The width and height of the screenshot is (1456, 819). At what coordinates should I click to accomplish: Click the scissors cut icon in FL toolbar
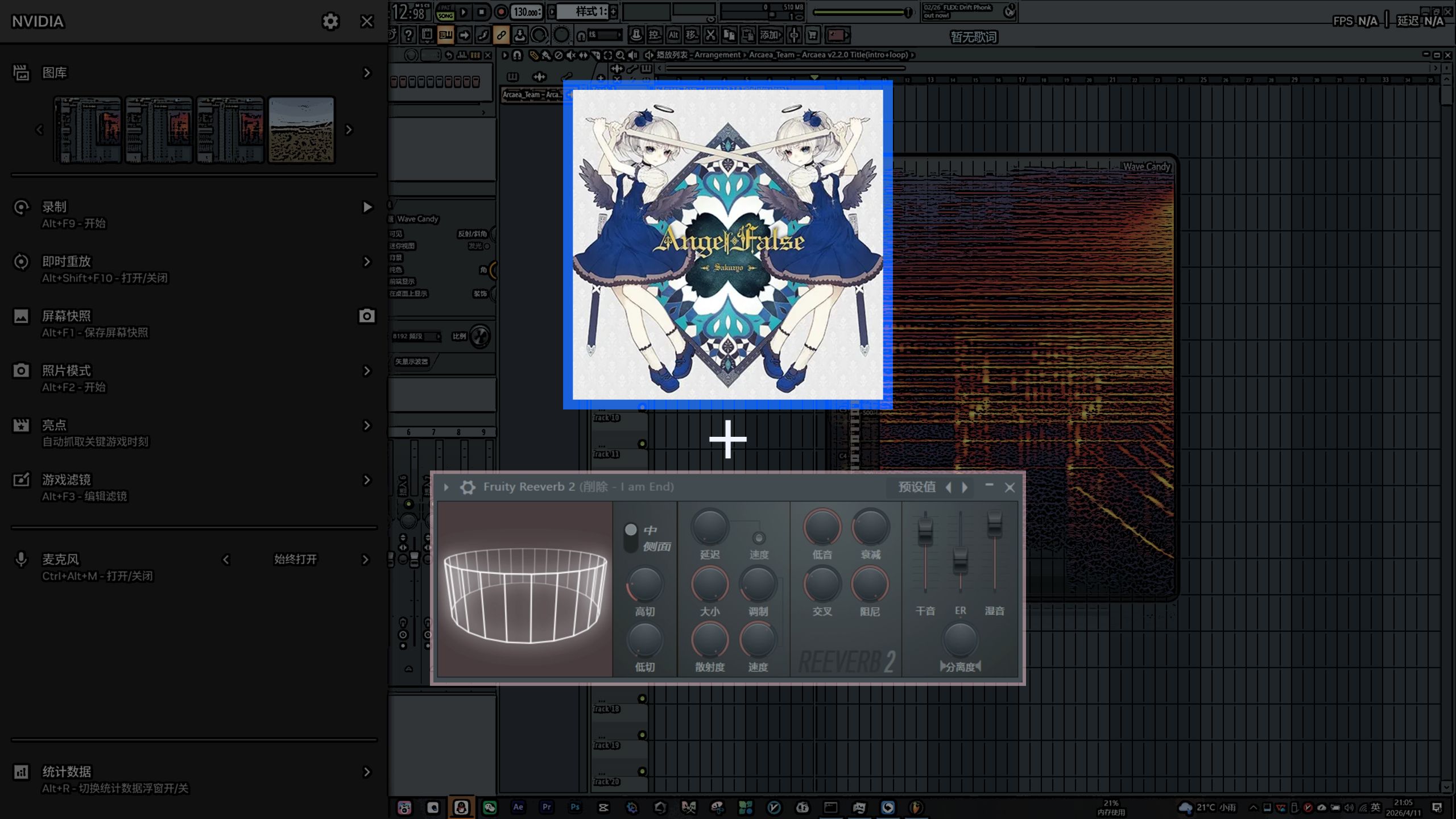pos(710,35)
